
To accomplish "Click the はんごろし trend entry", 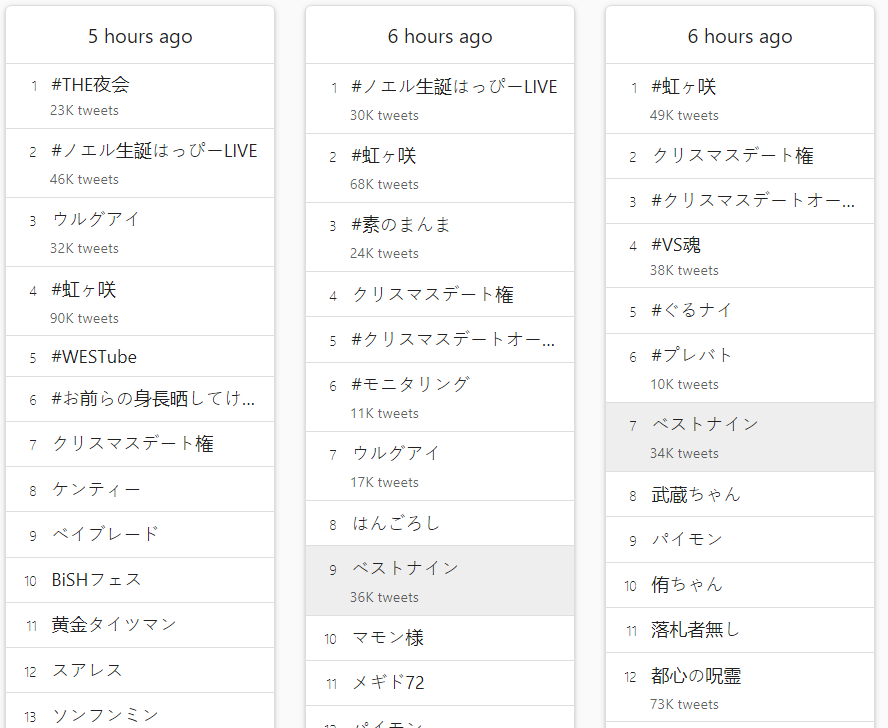I will click(x=396, y=523).
